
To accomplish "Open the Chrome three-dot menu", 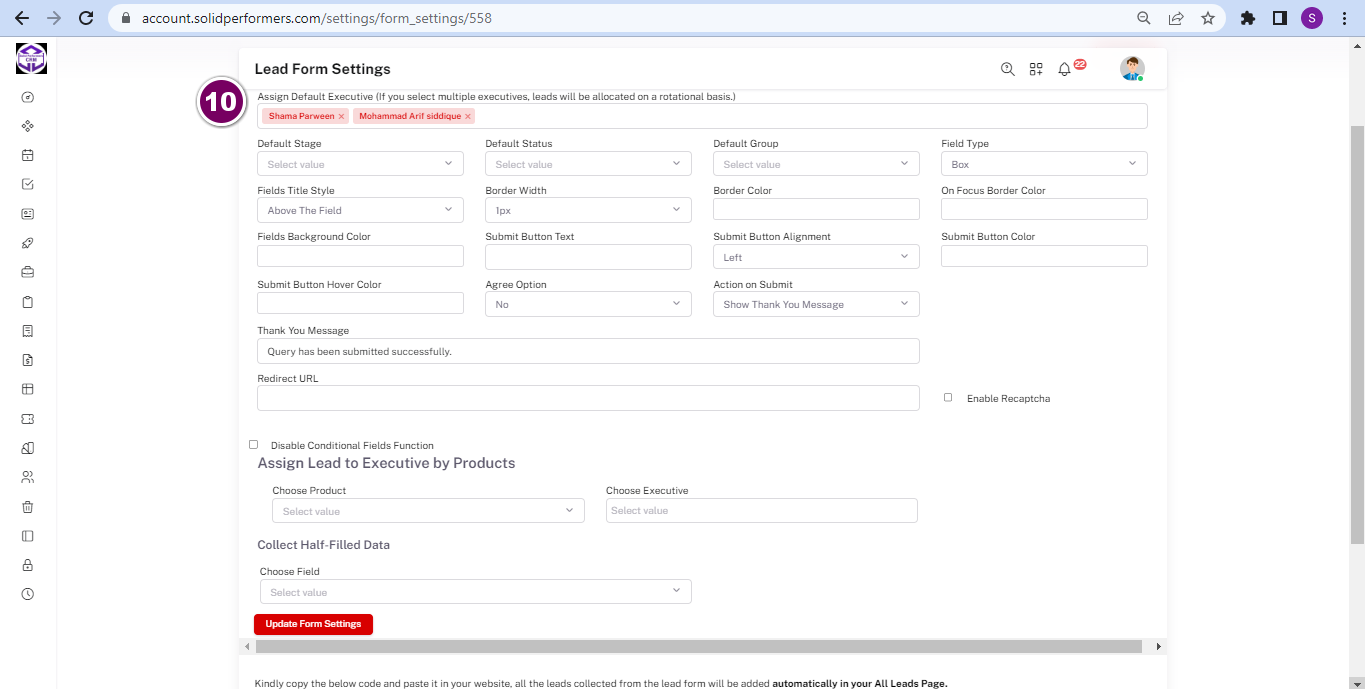I will [1344, 18].
